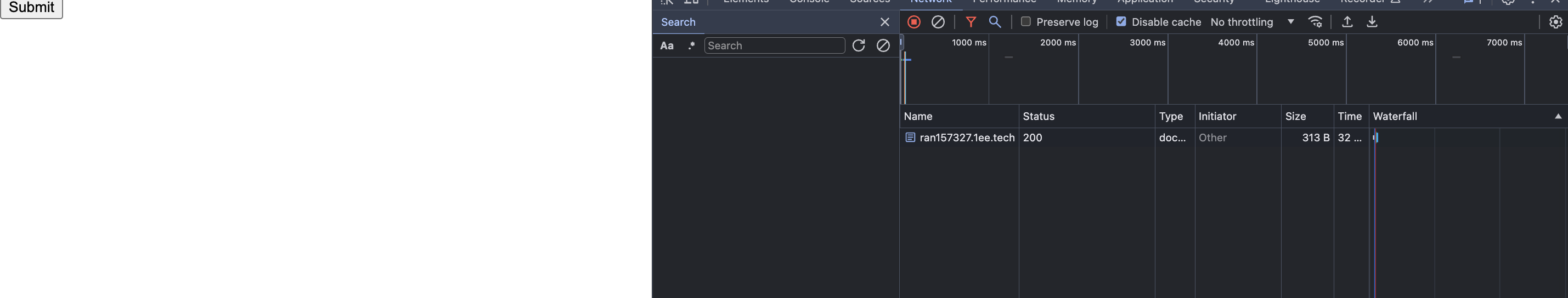Image resolution: width=1568 pixels, height=298 pixels.
Task: Sort requests by the Name column
Action: [958, 116]
